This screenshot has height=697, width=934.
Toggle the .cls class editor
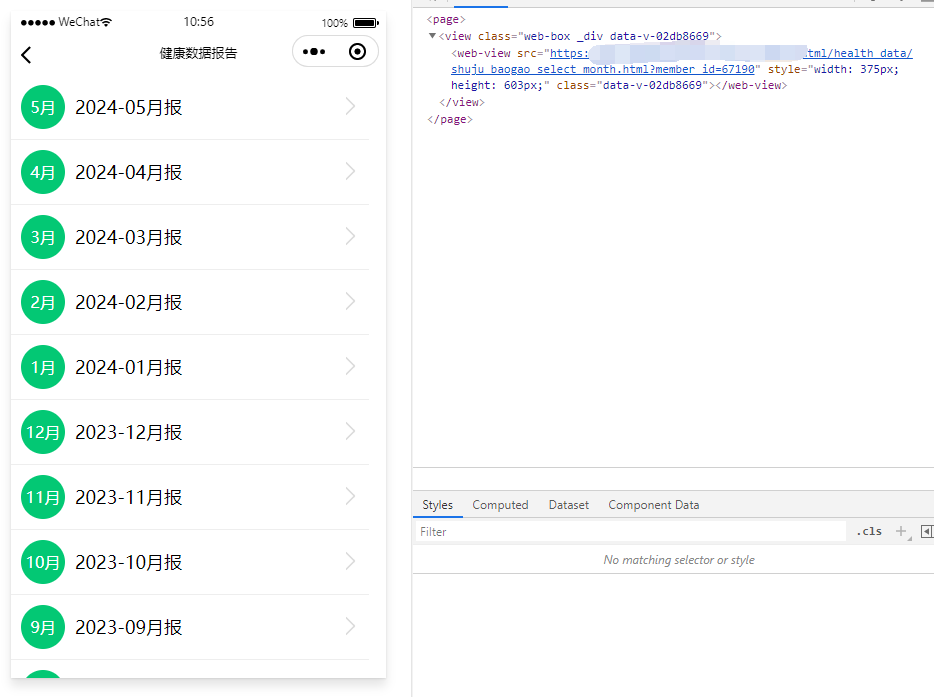(869, 531)
